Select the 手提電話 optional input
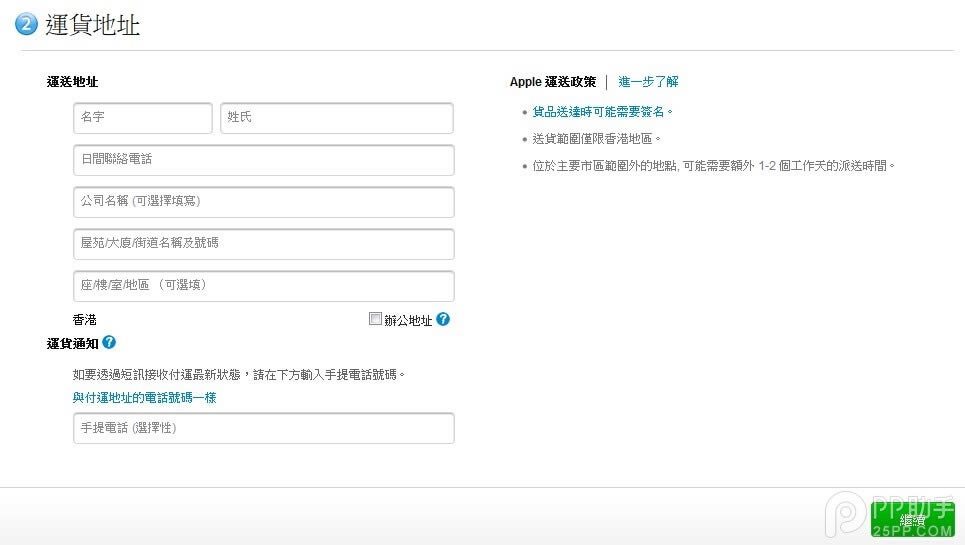Screen dimensions: 965x545 pyautogui.click(x=264, y=428)
